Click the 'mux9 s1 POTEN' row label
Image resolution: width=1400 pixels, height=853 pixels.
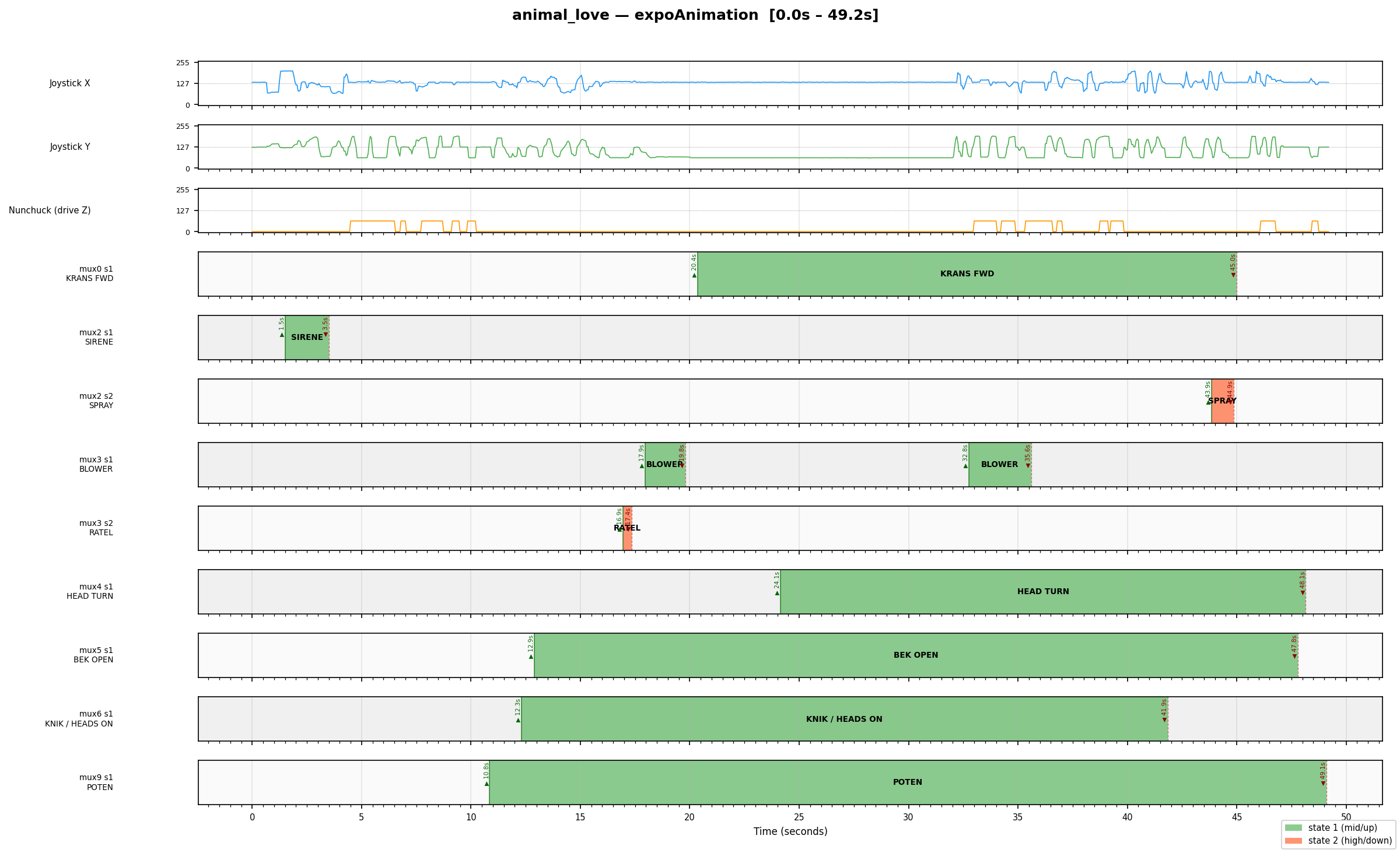tap(96, 782)
